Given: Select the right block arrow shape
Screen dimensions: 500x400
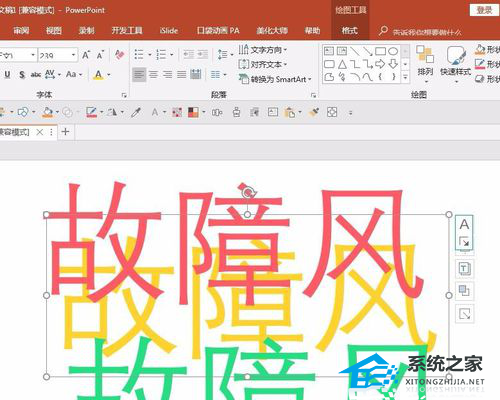Looking at the screenshot, I should (380, 64).
